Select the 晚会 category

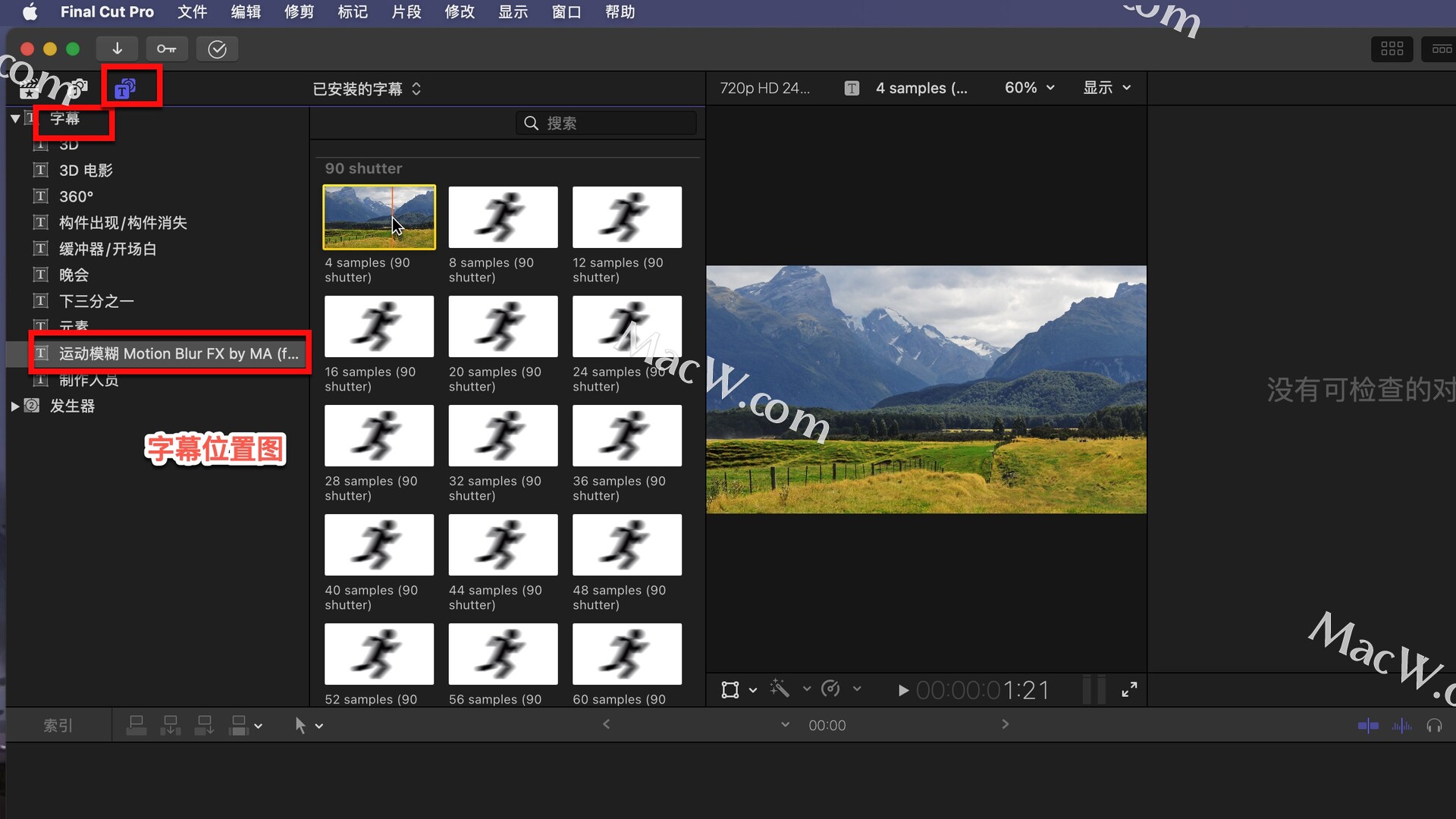pyautogui.click(x=74, y=275)
